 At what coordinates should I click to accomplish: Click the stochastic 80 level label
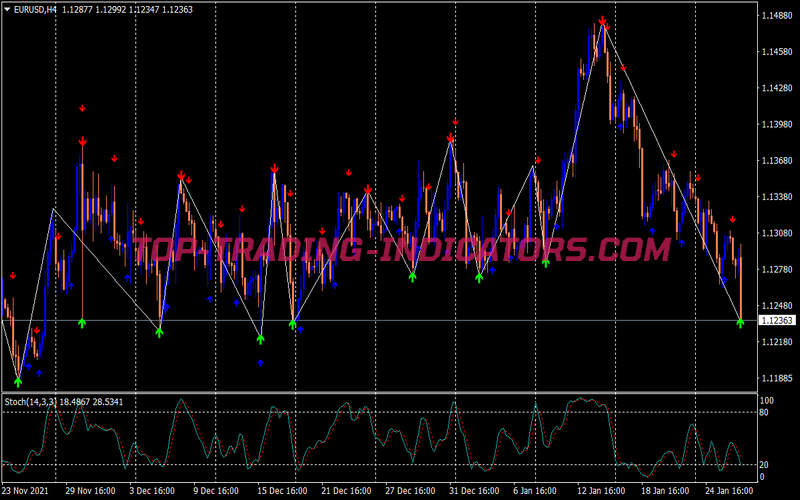tap(764, 412)
